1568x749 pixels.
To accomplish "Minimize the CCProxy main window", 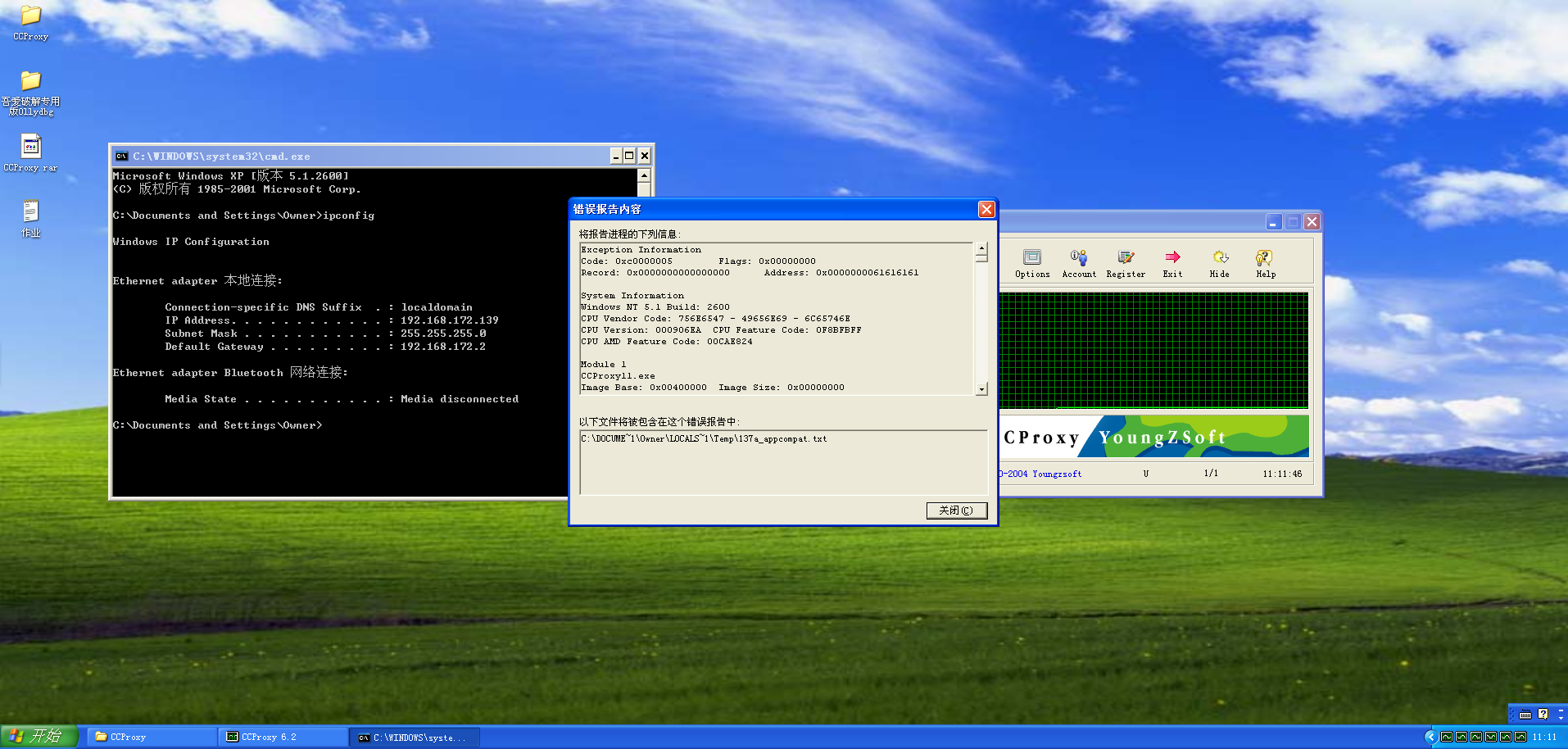I will click(1273, 222).
